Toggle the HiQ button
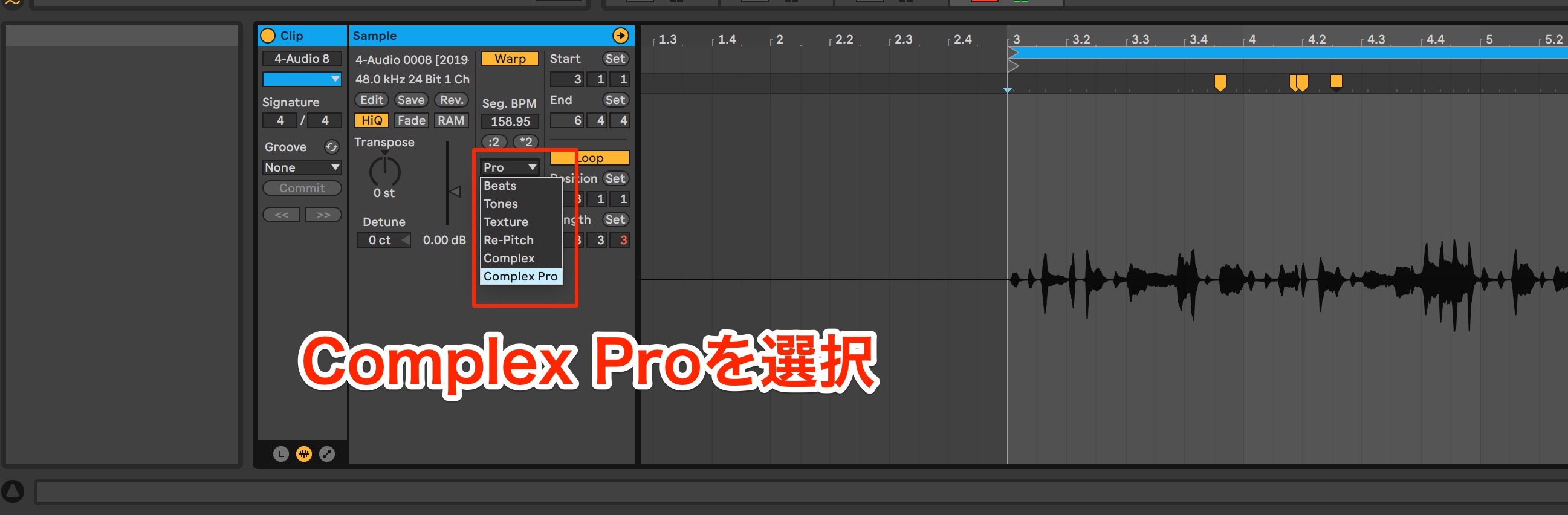The width and height of the screenshot is (1568, 515). click(x=372, y=120)
